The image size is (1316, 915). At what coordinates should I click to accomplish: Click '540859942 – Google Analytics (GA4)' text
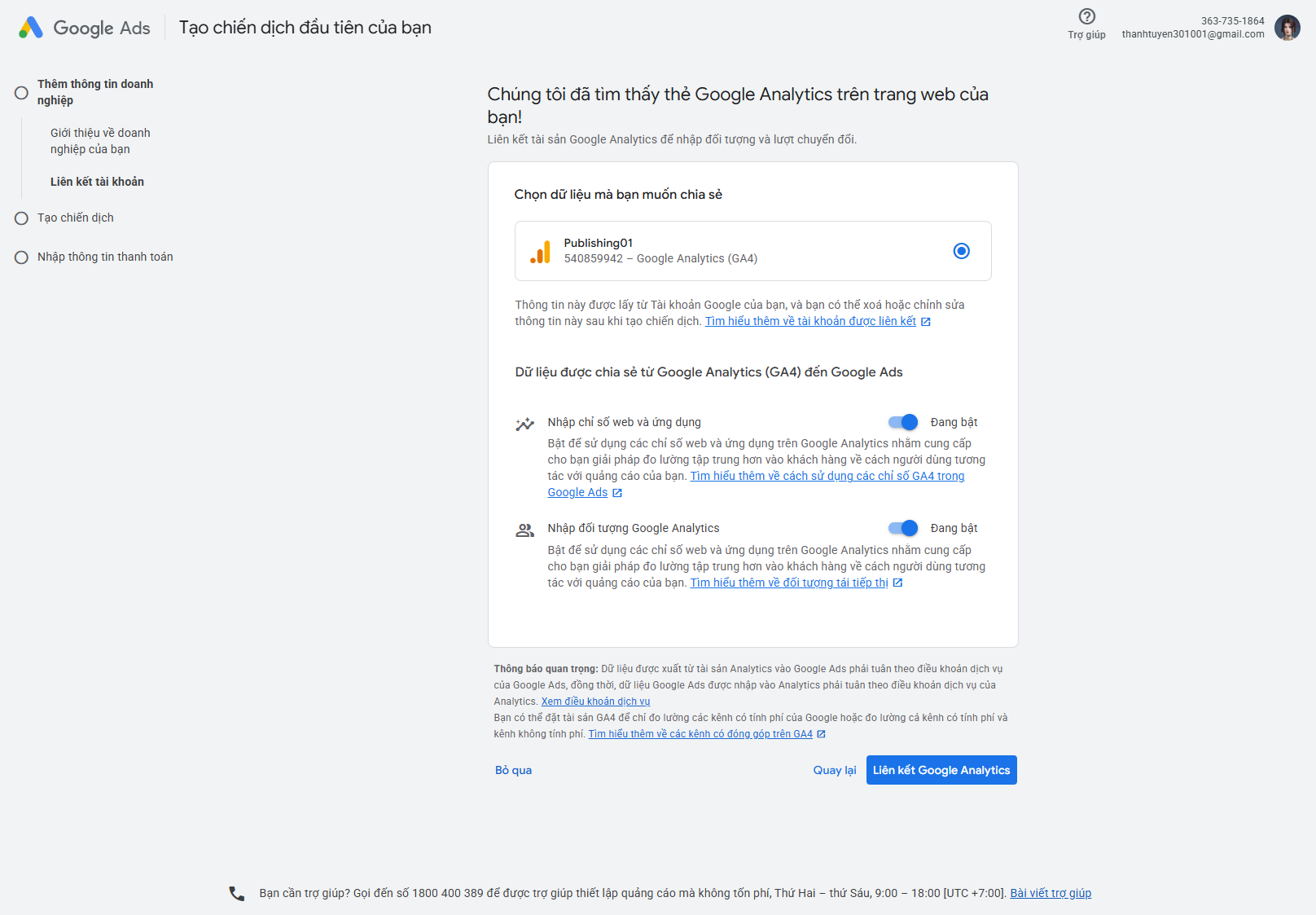(660, 258)
